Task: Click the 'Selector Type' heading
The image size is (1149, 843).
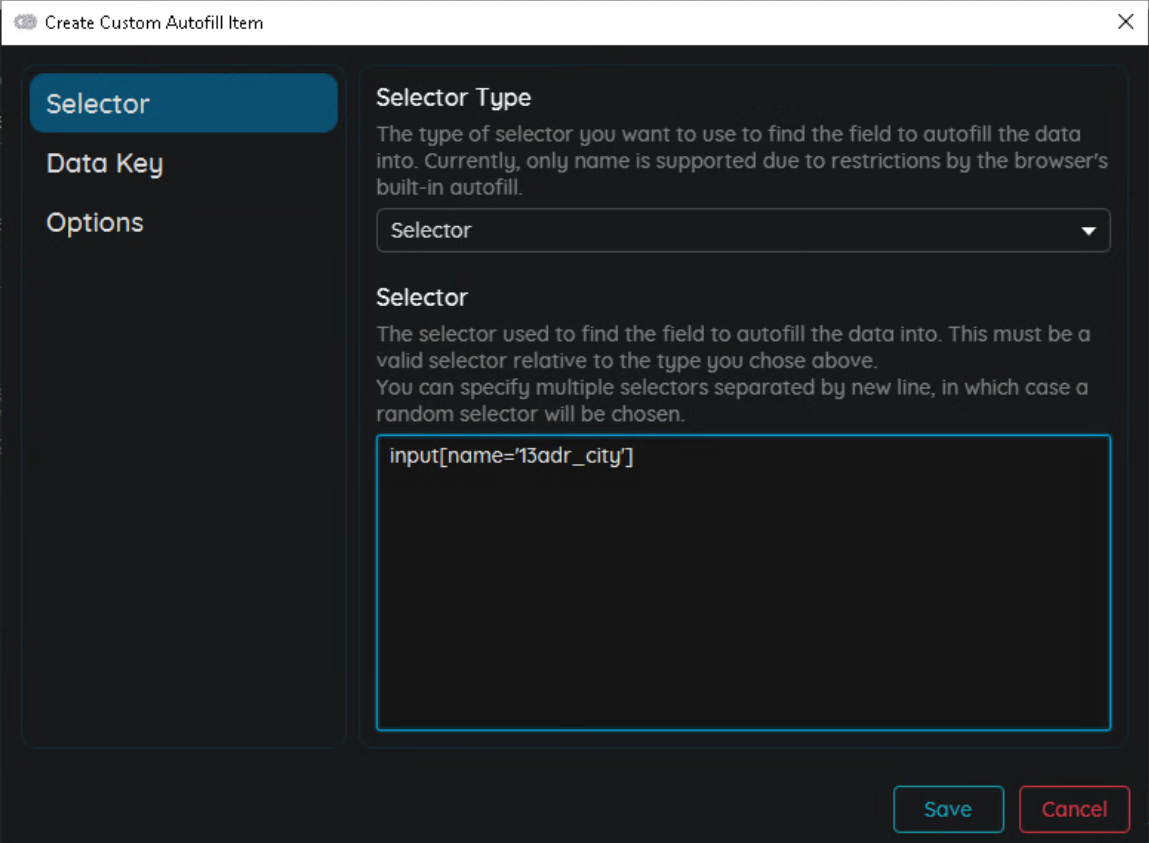Action: click(x=453, y=98)
